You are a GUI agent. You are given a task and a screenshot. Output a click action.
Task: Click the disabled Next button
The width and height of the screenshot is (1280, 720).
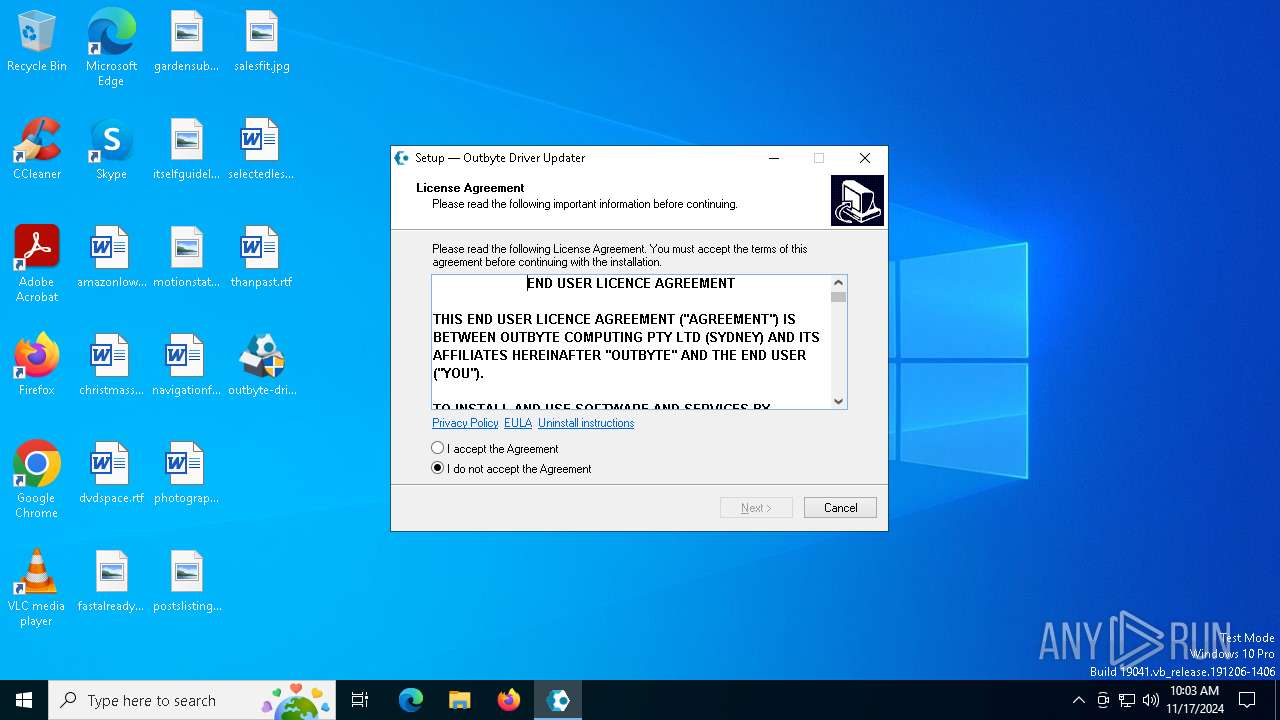pyautogui.click(x=756, y=508)
